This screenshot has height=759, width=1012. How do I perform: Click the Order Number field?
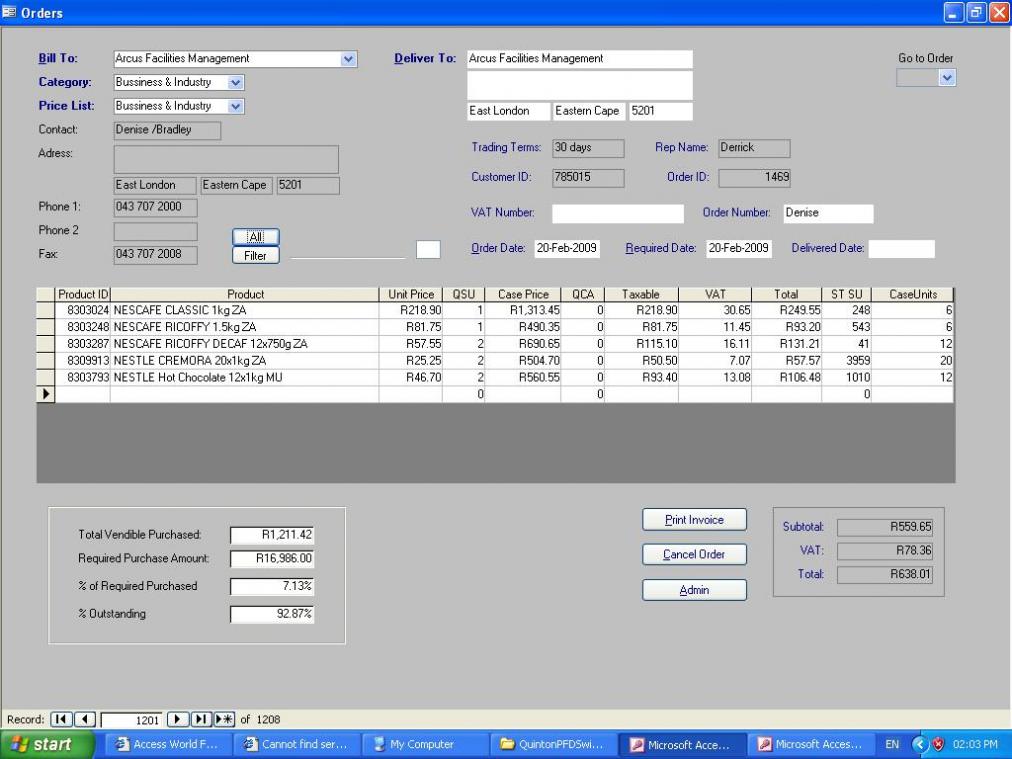tap(828, 214)
